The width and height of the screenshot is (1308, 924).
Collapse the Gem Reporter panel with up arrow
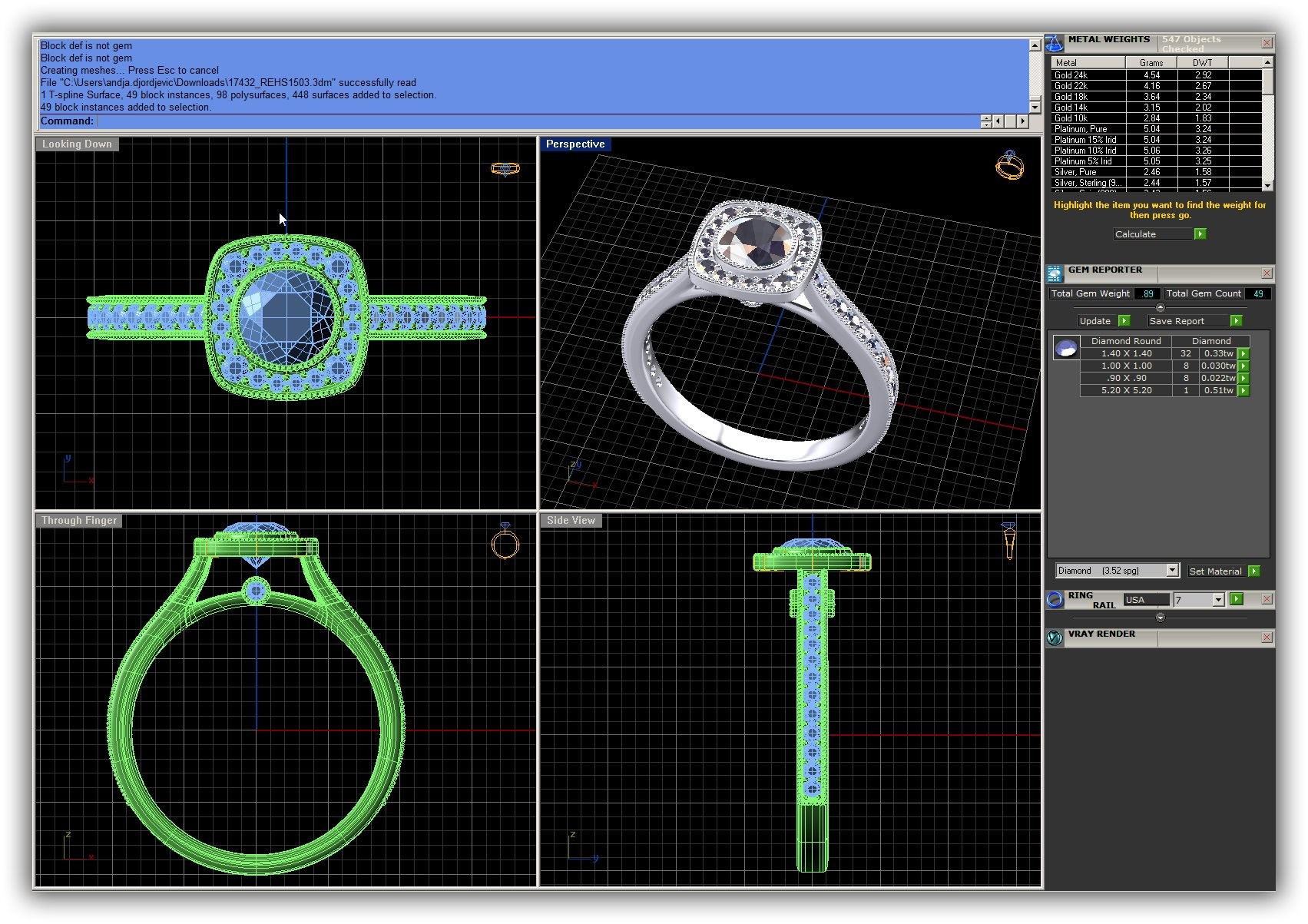point(1160,307)
